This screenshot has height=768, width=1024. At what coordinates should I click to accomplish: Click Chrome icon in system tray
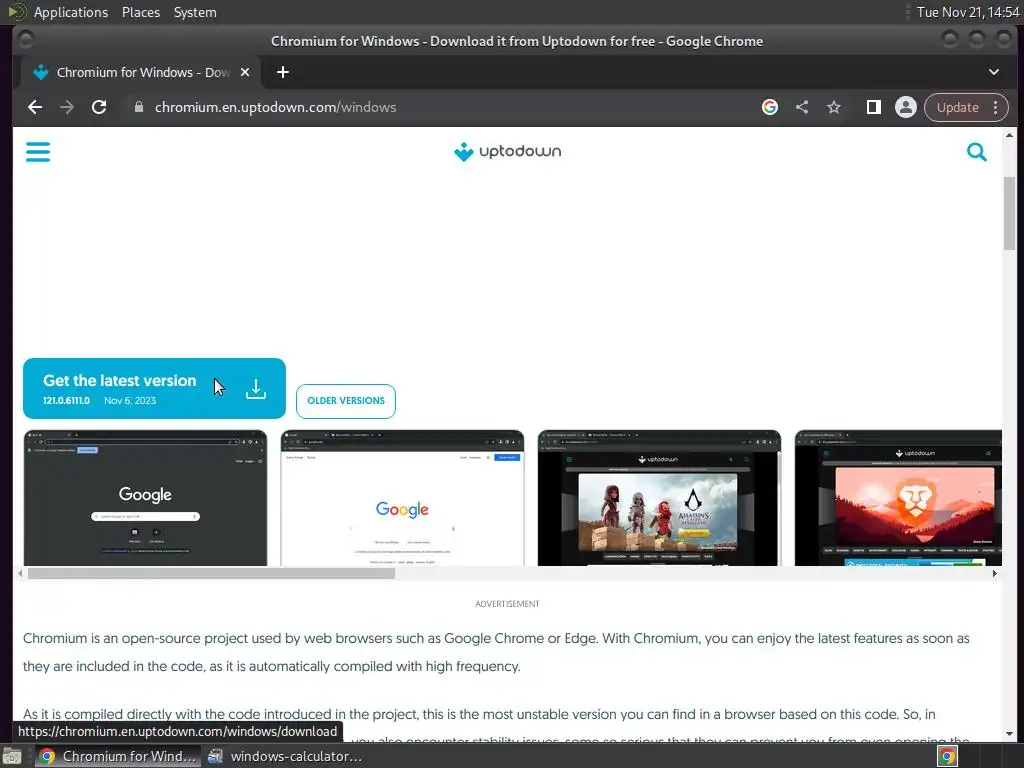point(947,756)
